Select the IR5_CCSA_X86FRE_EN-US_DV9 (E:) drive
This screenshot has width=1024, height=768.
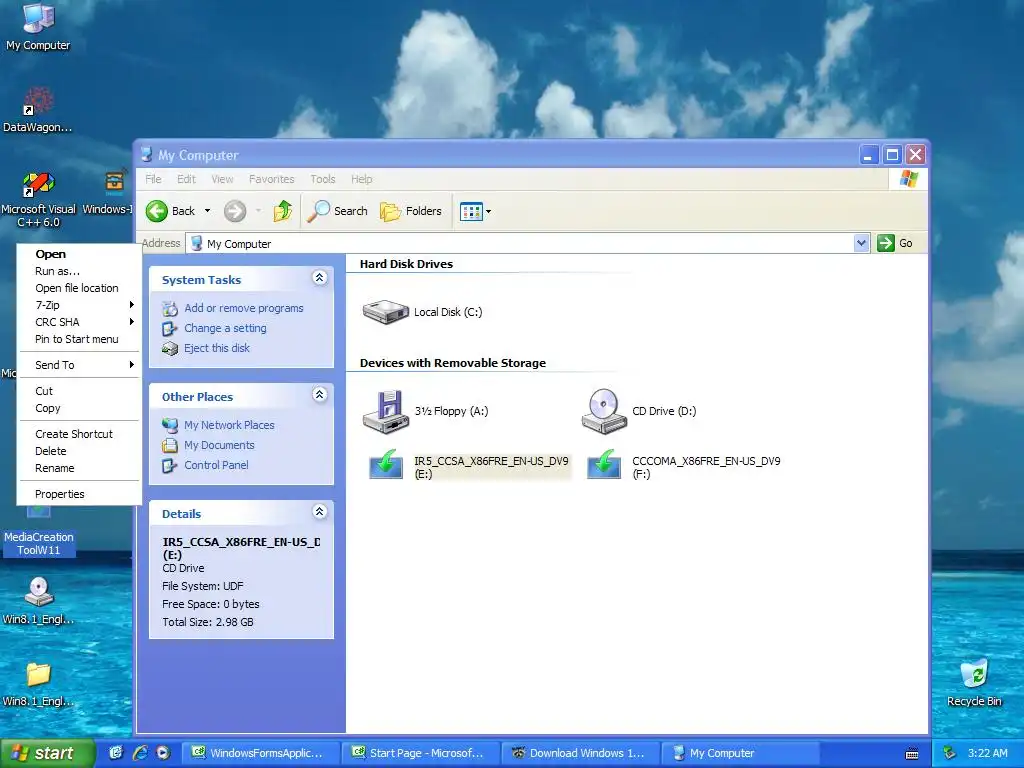pyautogui.click(x=468, y=466)
